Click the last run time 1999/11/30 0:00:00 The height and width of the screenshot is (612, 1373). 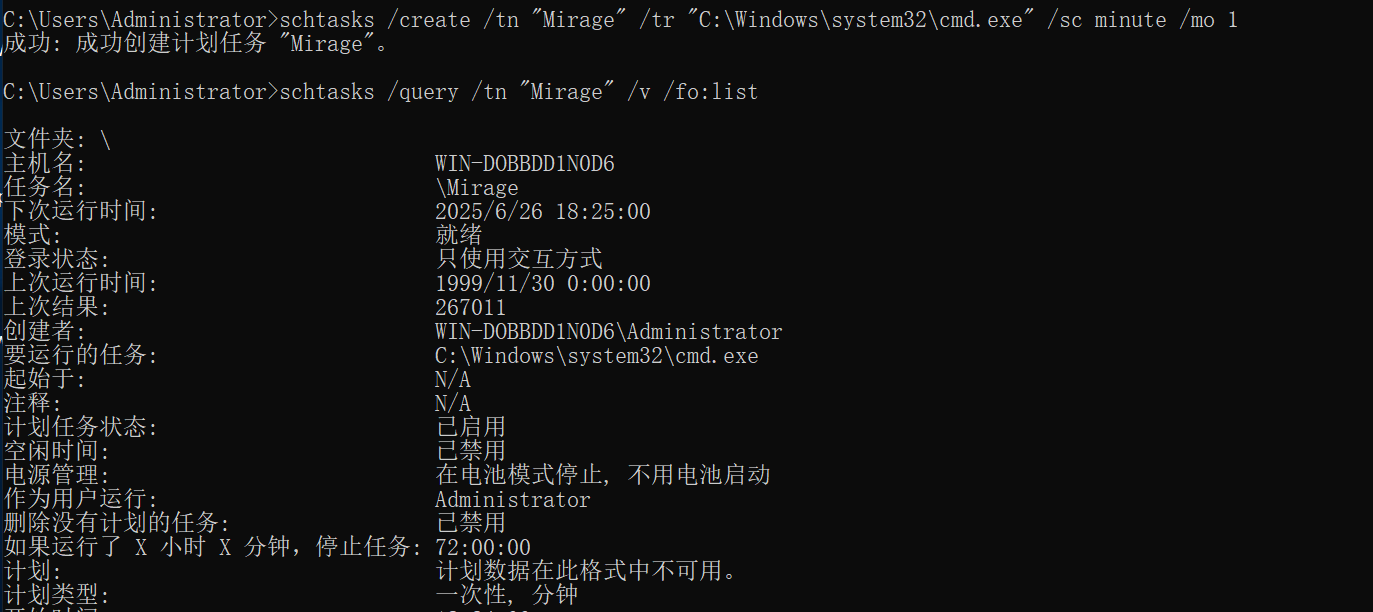pyautogui.click(x=542, y=284)
